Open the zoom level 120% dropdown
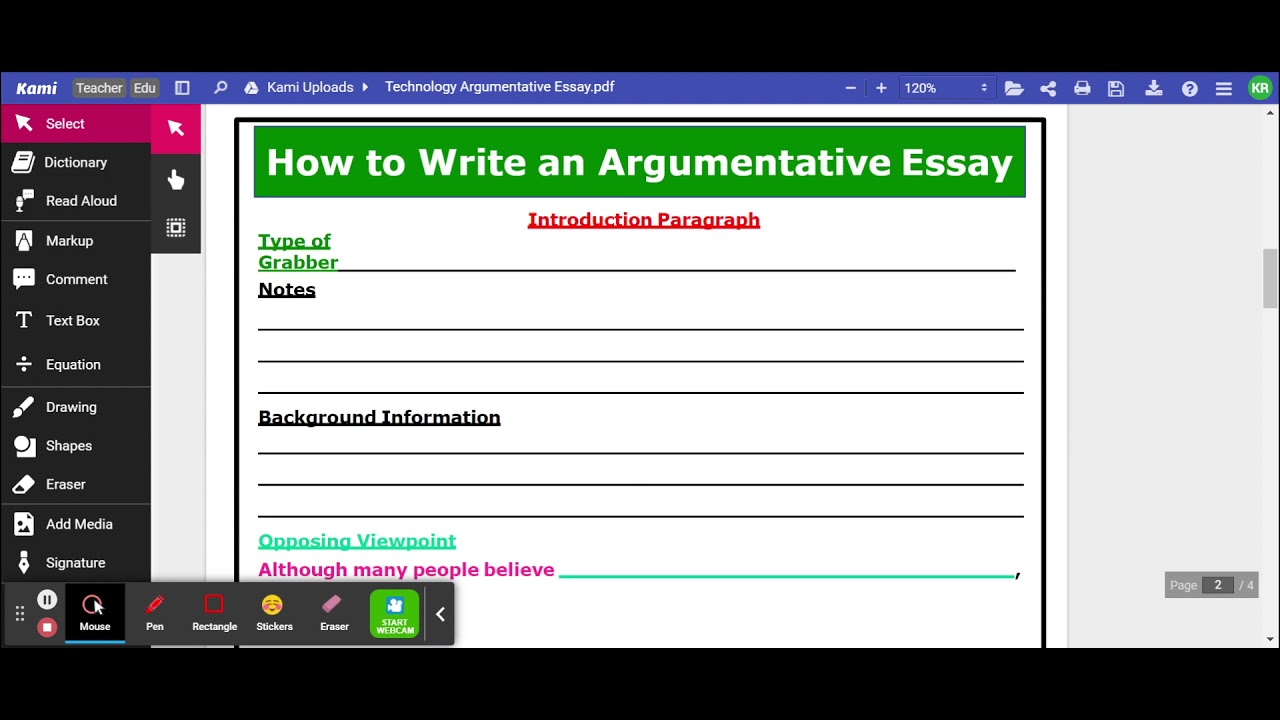 (945, 88)
